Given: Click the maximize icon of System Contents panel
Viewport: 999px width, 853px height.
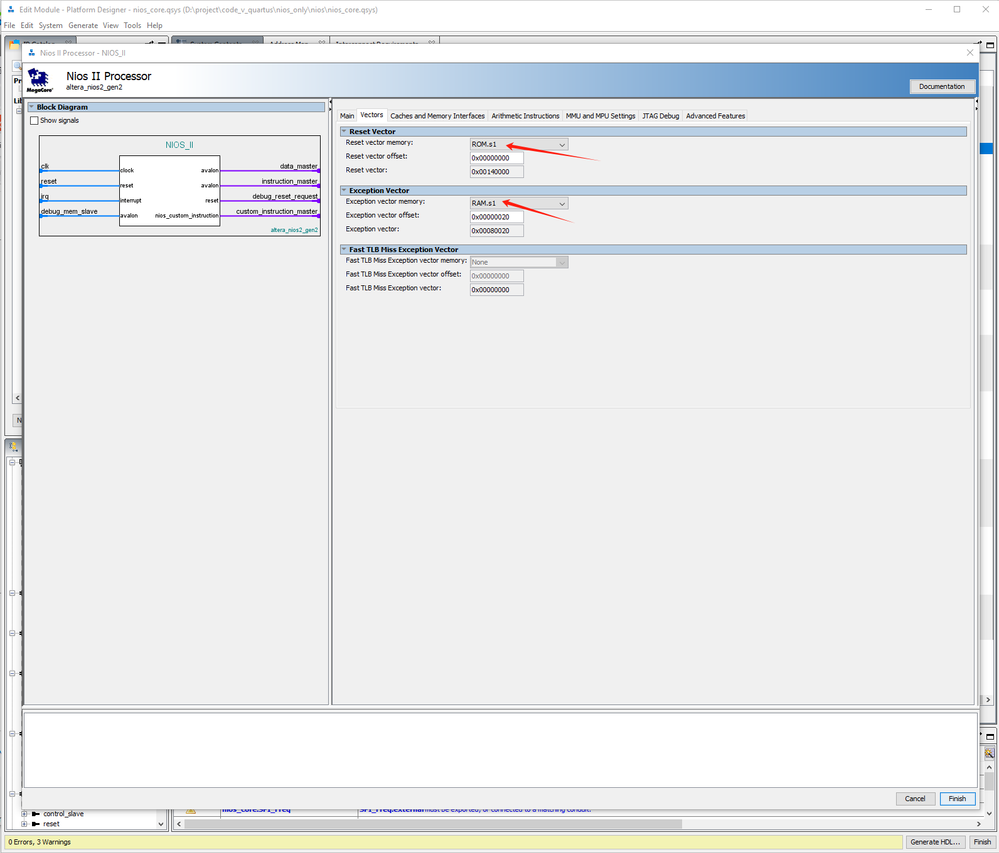Looking at the screenshot, I should click(x=990, y=45).
